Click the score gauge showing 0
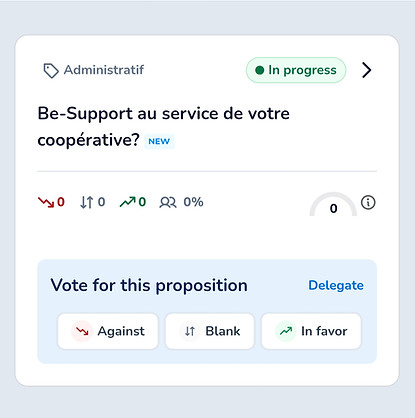Viewport: 415px width, 418px height. (333, 204)
